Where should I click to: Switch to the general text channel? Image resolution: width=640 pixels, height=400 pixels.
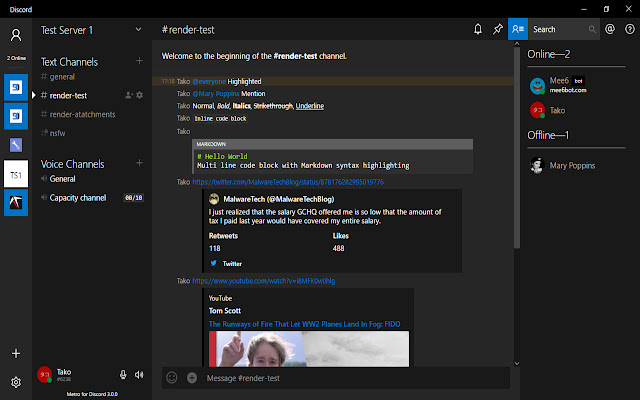click(62, 77)
